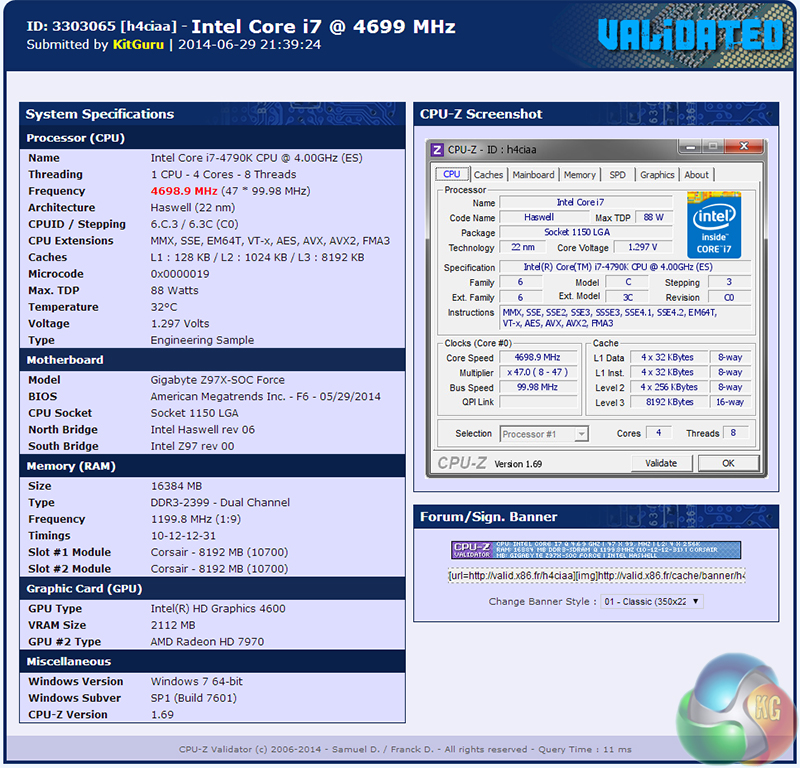Click the Core Voltage 1.297 V field
This screenshot has width=800, height=768.
click(642, 247)
